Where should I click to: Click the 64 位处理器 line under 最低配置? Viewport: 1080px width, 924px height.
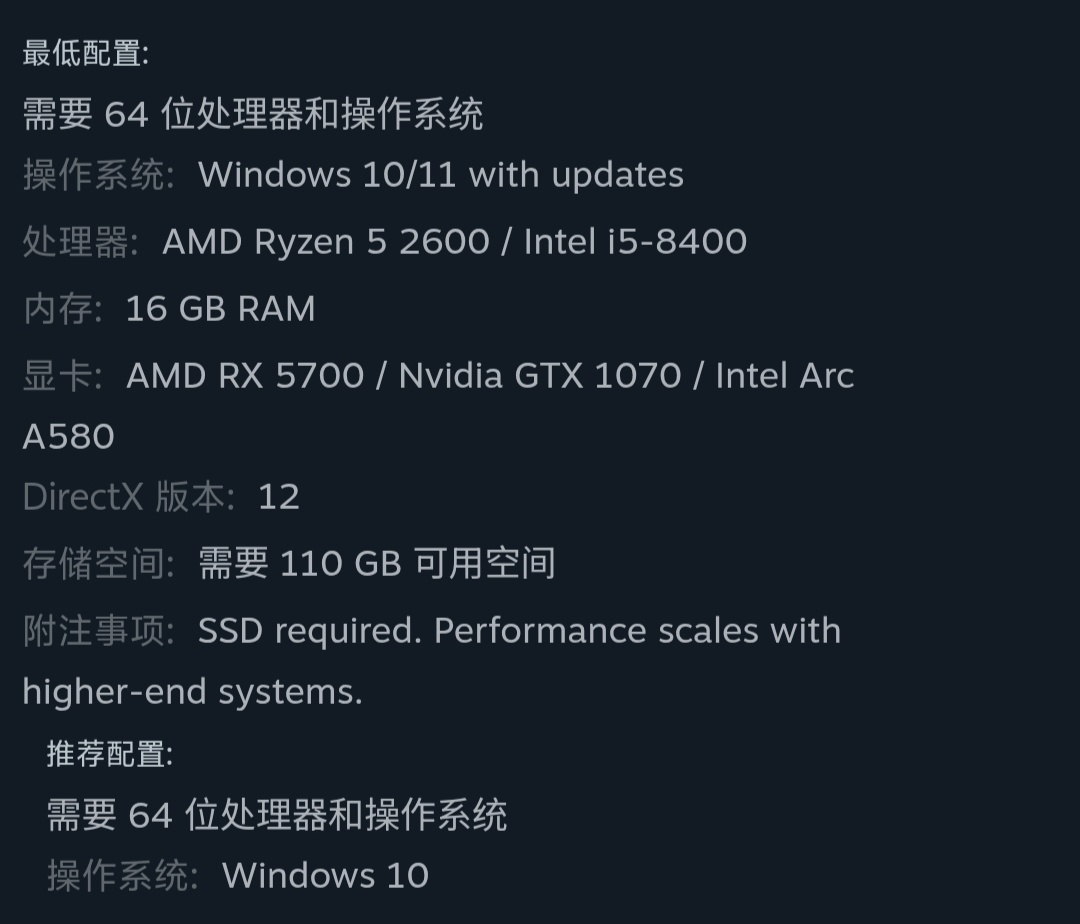coord(253,114)
